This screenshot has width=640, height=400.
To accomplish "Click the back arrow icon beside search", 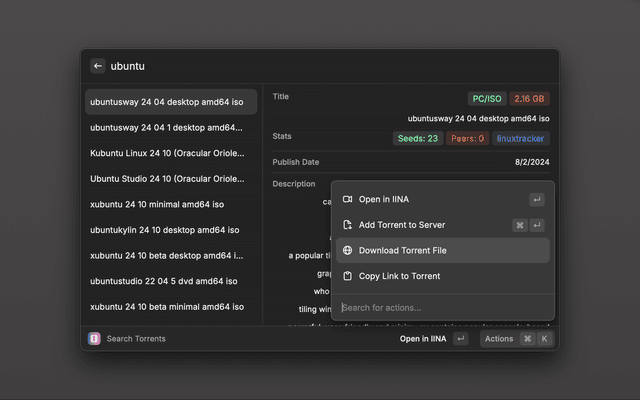I will (x=98, y=66).
